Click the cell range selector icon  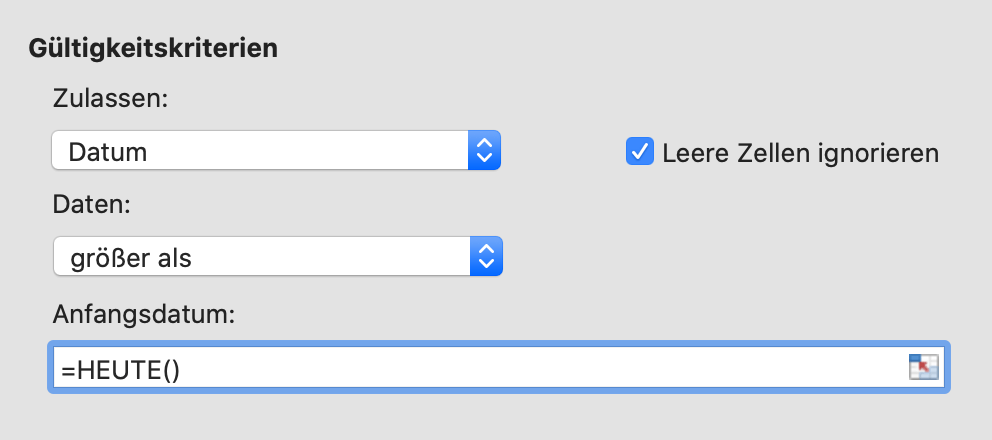pos(923,367)
